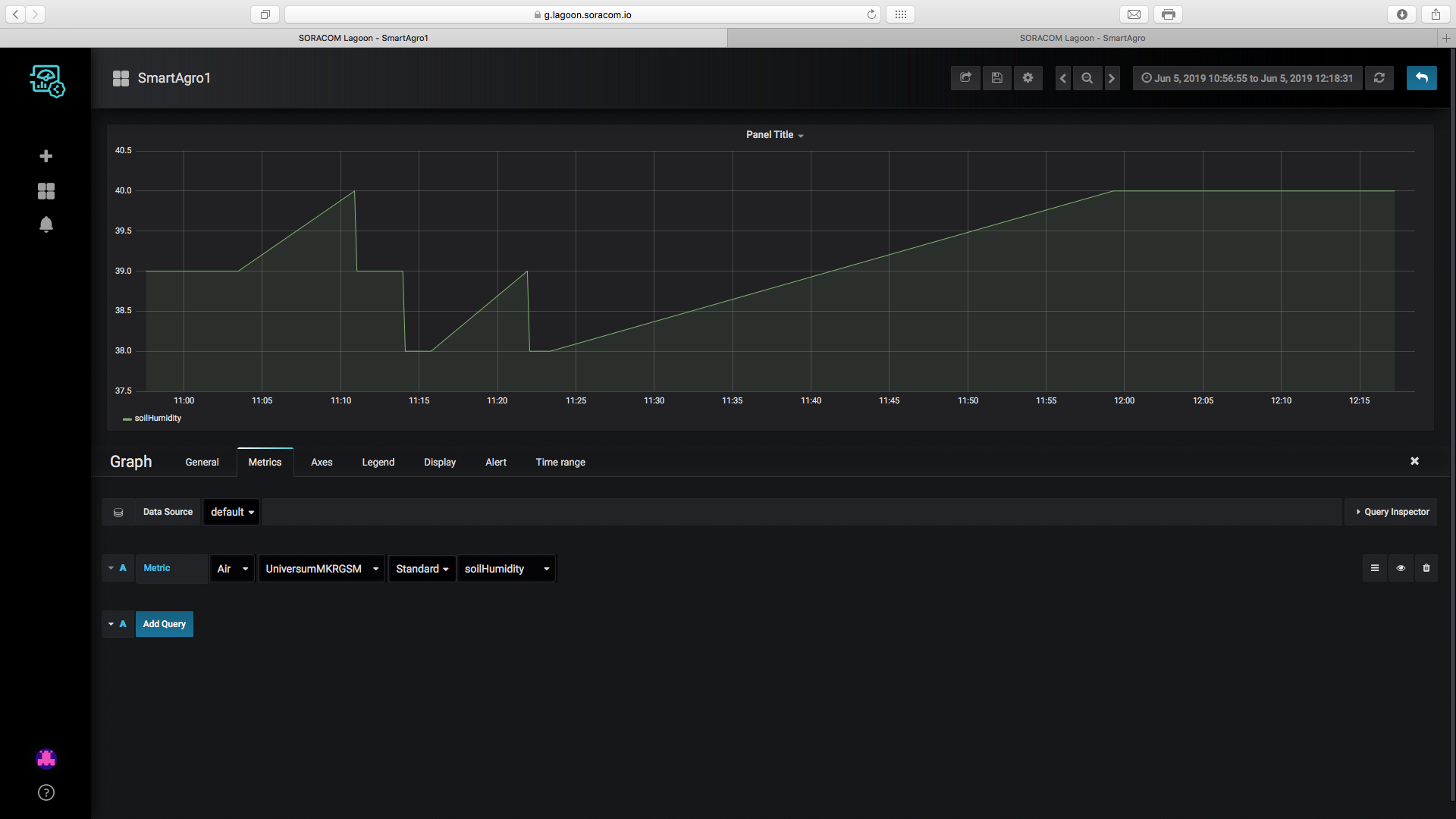Toggle query A visibility eye icon
1456x819 pixels.
point(1401,568)
